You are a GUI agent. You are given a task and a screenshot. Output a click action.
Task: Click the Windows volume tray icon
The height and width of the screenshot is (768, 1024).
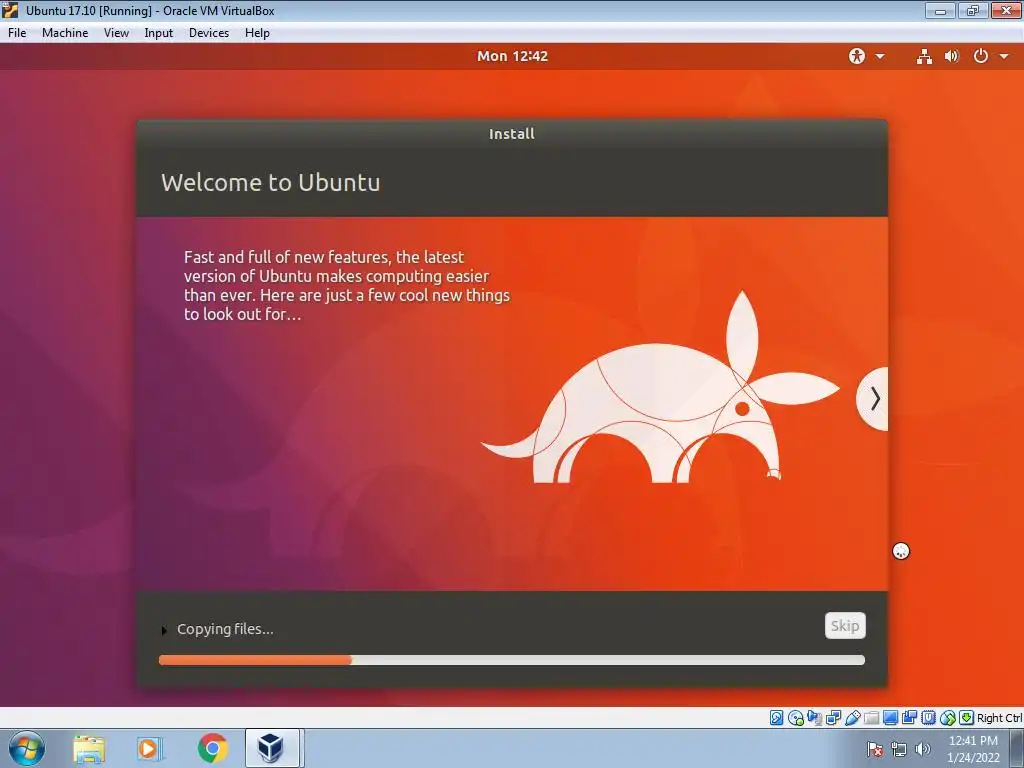click(923, 749)
